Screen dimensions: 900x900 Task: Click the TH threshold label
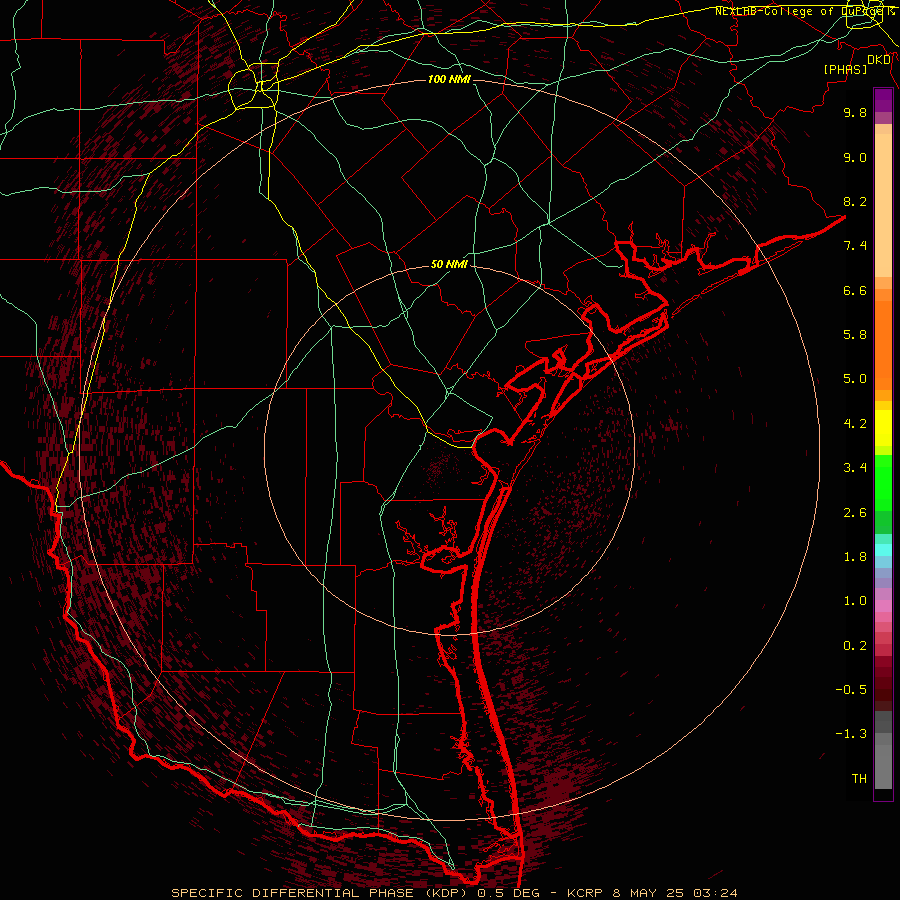pos(859,779)
